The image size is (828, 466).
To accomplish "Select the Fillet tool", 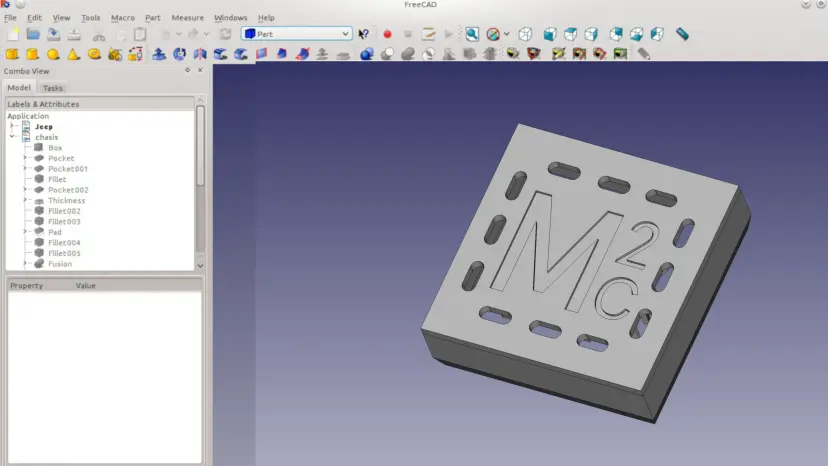I will pyautogui.click(x=220, y=54).
